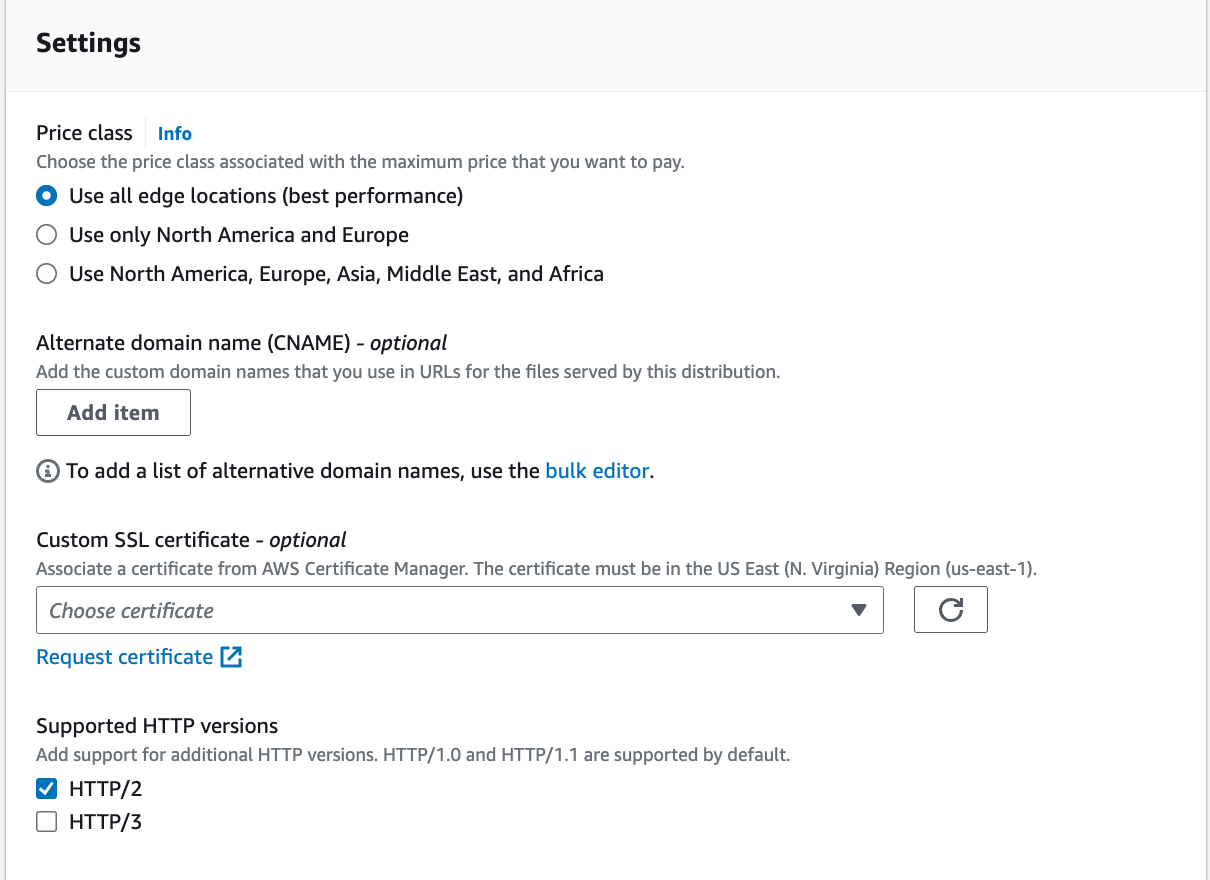Open the bulk editor link
Viewport: 1210px width, 880px height.
click(x=597, y=471)
